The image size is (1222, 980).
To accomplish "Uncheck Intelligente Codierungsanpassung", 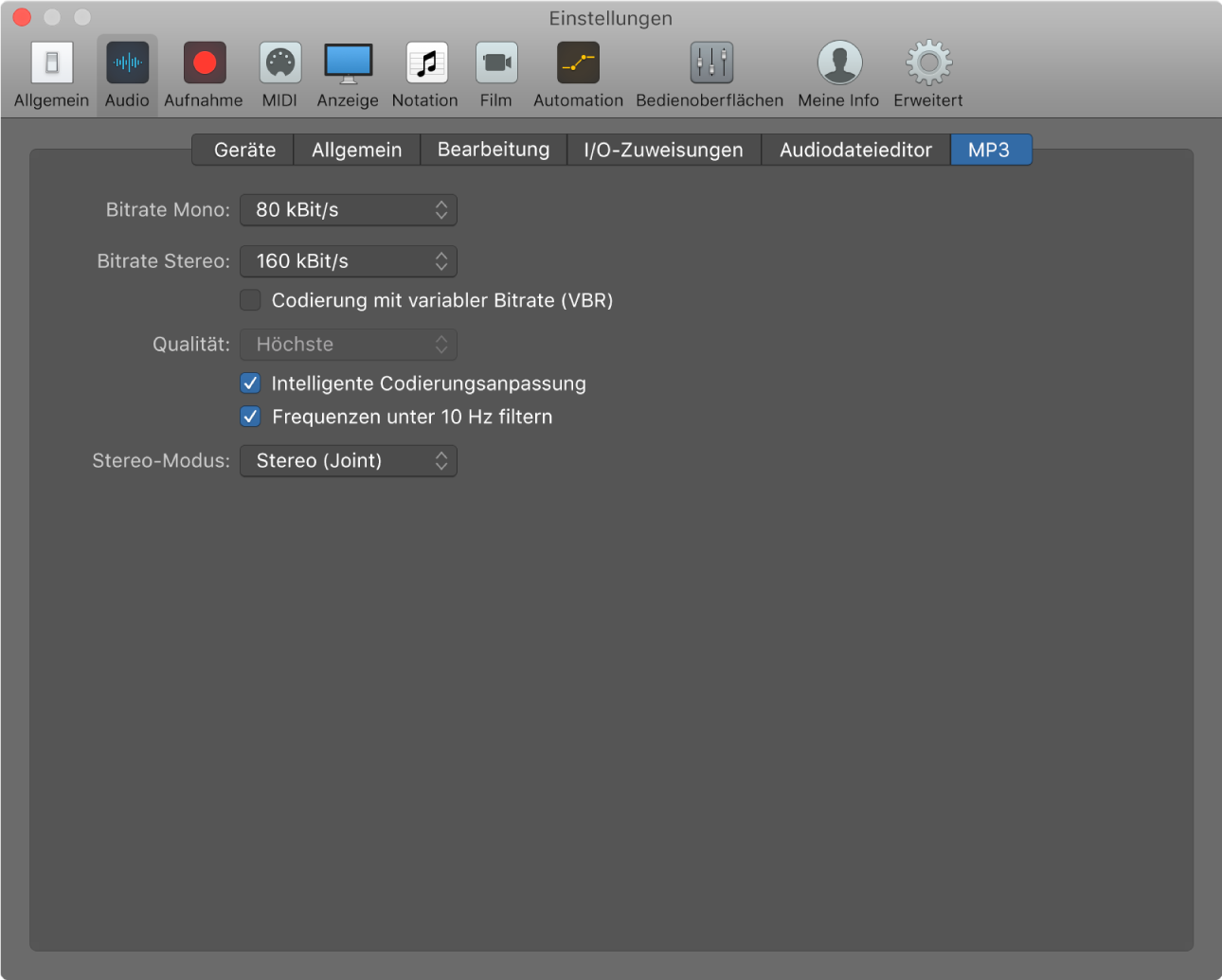I will 250,383.
